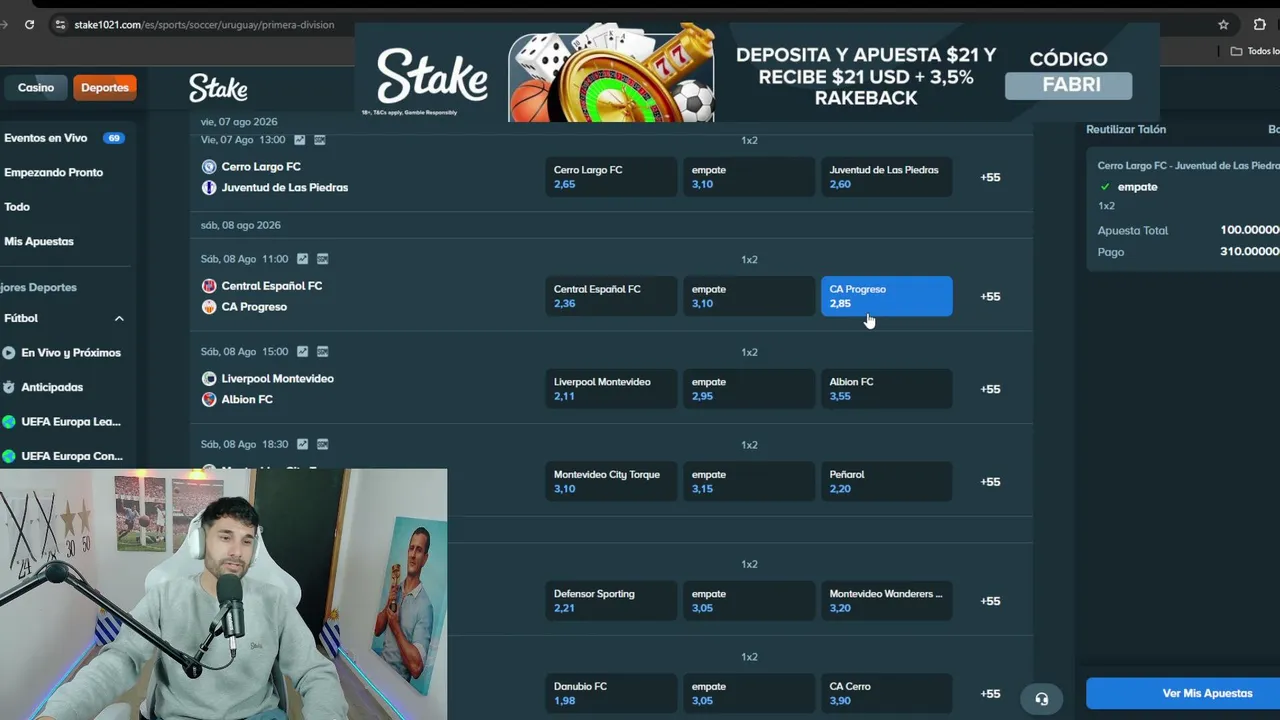The height and width of the screenshot is (720, 1280).
Task: Open the Cerro Largo FC team name link
Action: [x=261, y=167]
